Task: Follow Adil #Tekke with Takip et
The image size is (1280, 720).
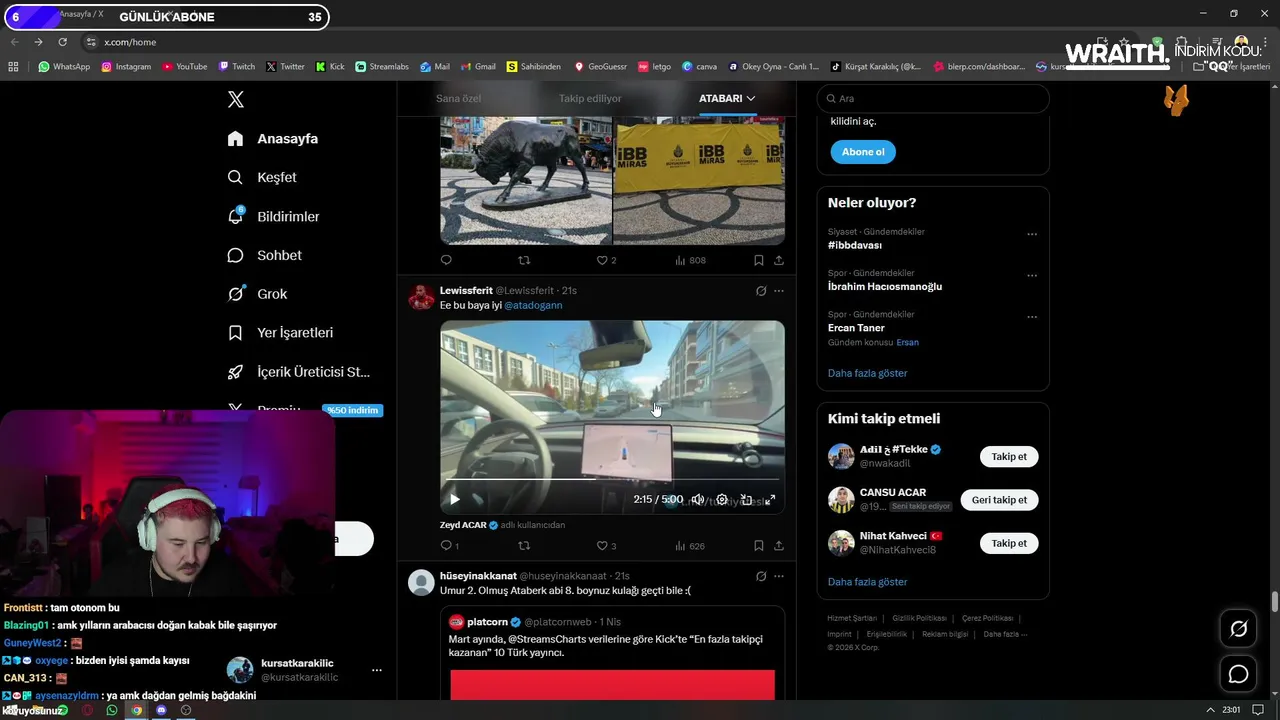Action: [1009, 456]
